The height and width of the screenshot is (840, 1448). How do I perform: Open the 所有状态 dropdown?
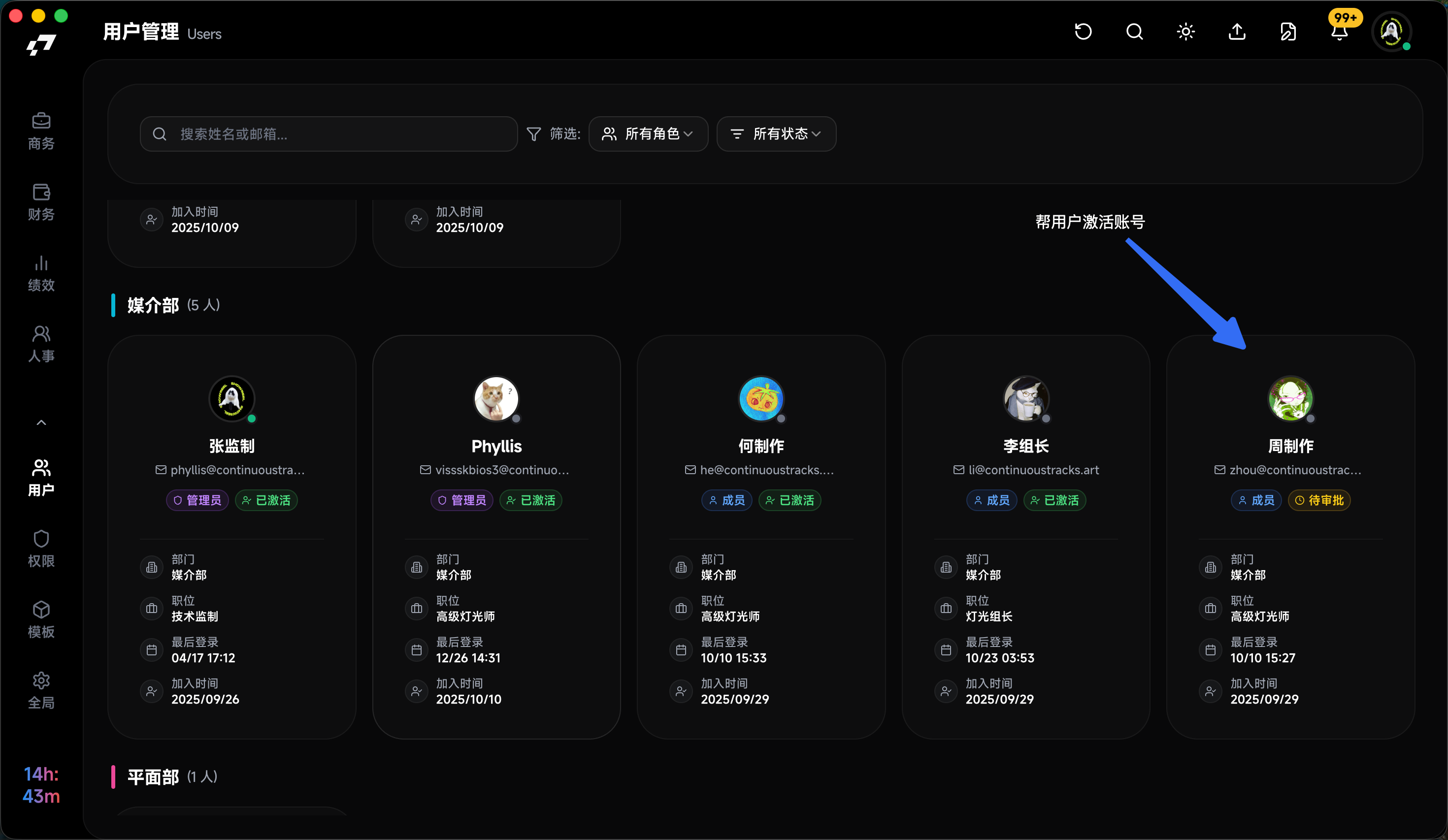click(x=776, y=134)
